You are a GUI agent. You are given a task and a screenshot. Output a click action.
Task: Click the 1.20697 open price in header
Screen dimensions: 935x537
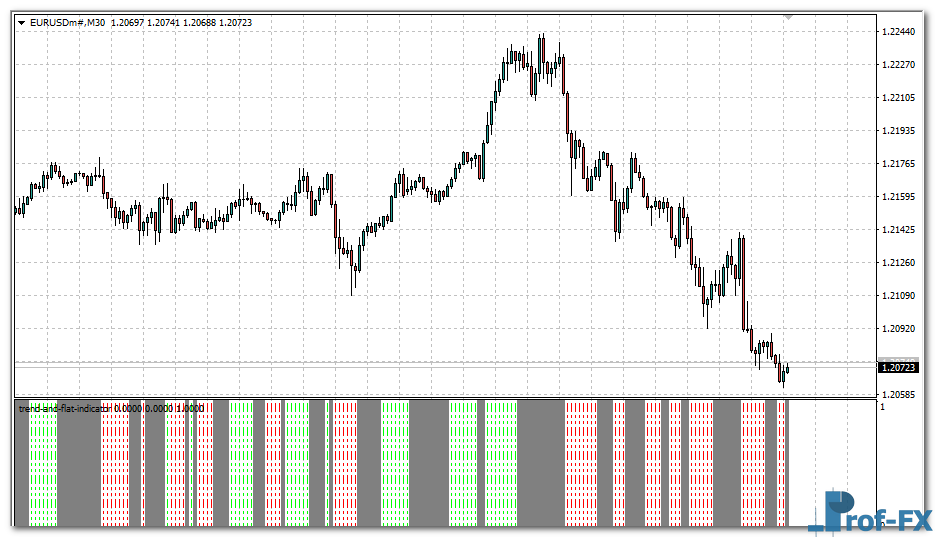[128, 23]
